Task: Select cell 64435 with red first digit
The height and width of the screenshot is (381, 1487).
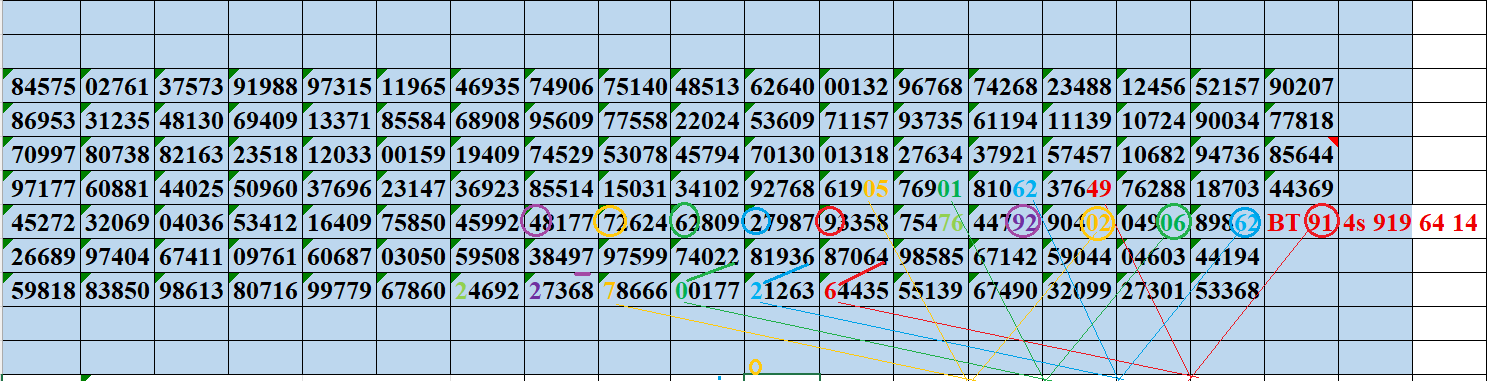Action: (x=856, y=291)
